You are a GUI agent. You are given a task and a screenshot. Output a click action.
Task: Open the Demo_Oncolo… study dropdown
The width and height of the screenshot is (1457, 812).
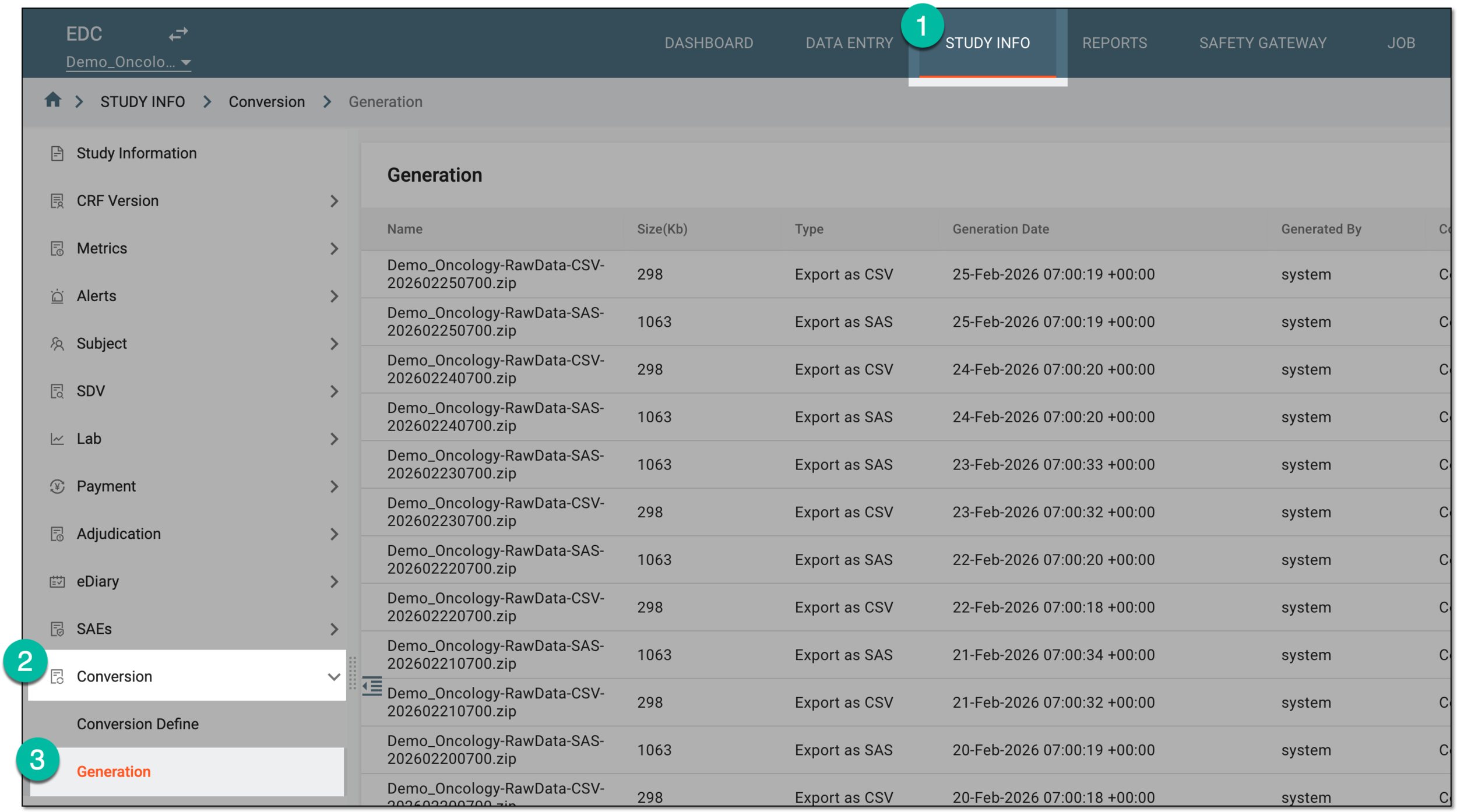(x=129, y=62)
